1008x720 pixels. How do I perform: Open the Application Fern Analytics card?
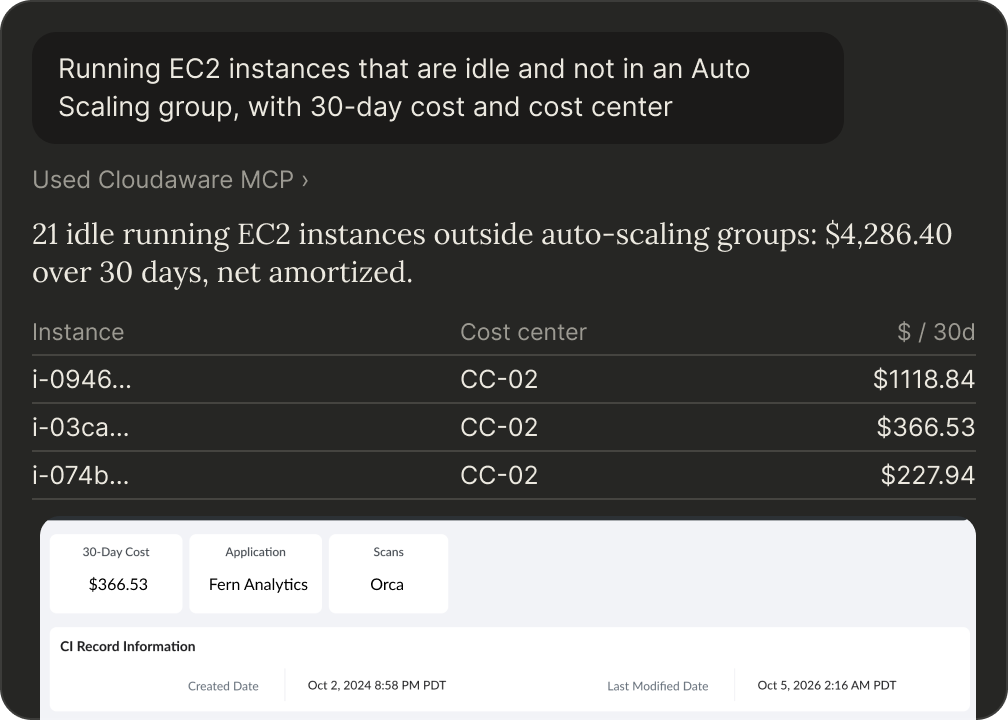(256, 573)
